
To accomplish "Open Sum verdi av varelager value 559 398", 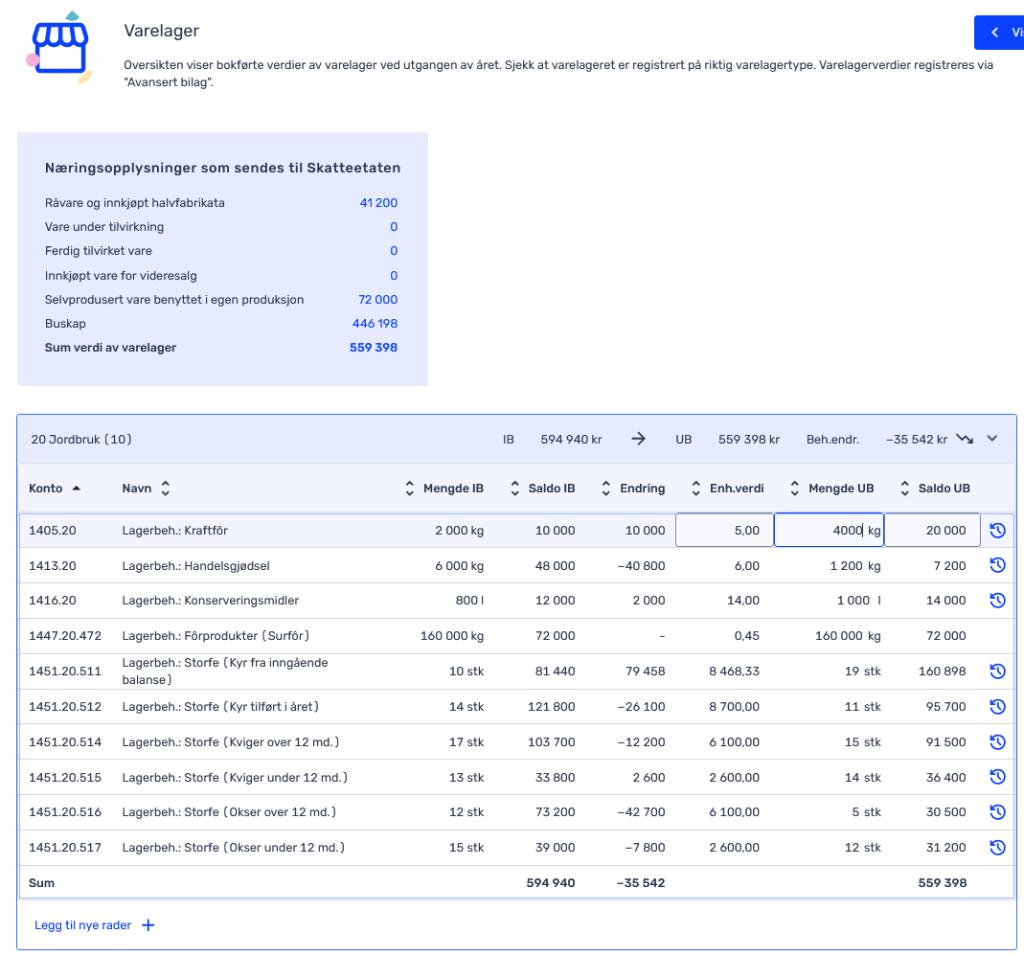I will 374,347.
